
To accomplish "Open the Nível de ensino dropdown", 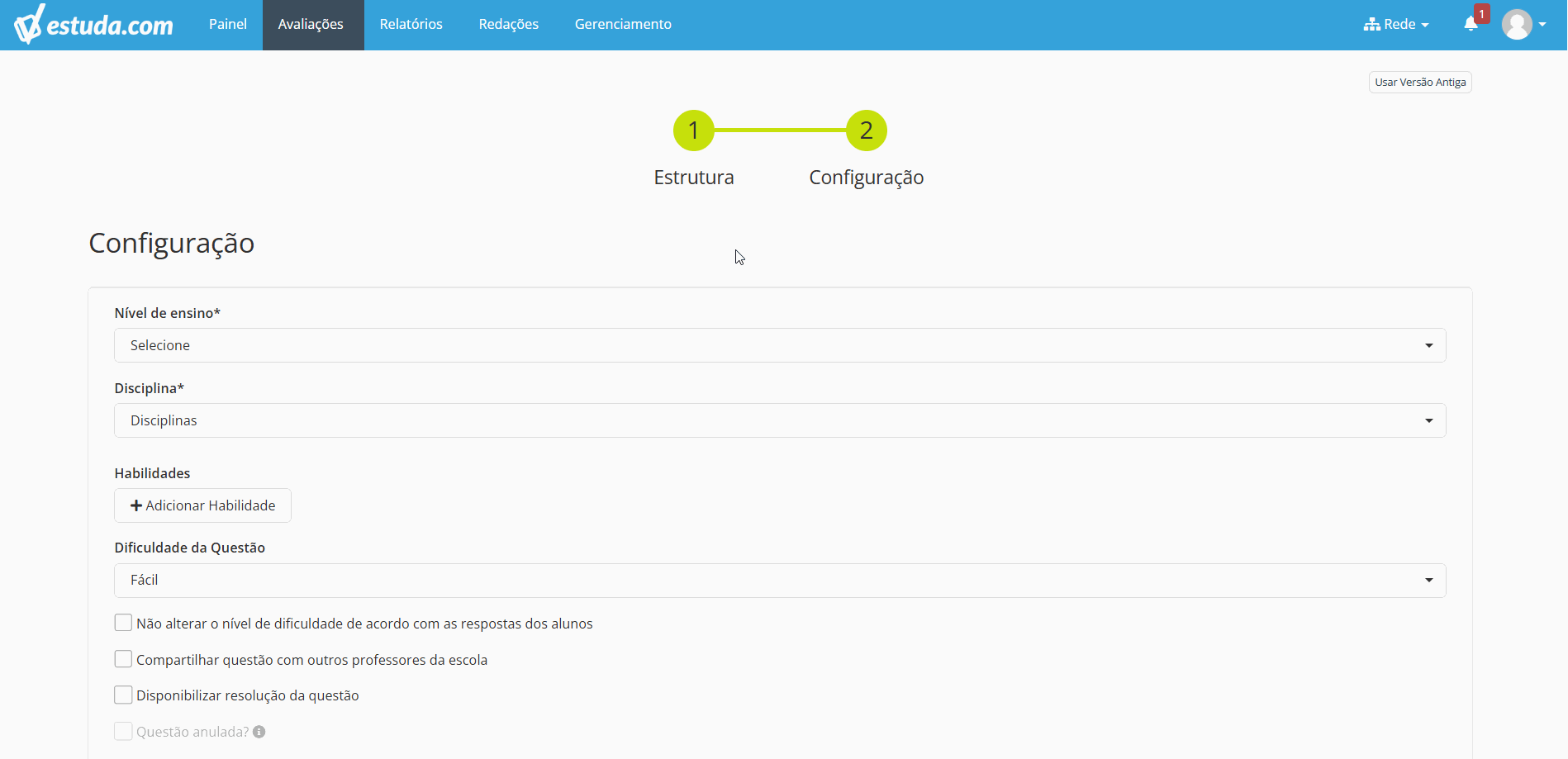I will tap(780, 345).
